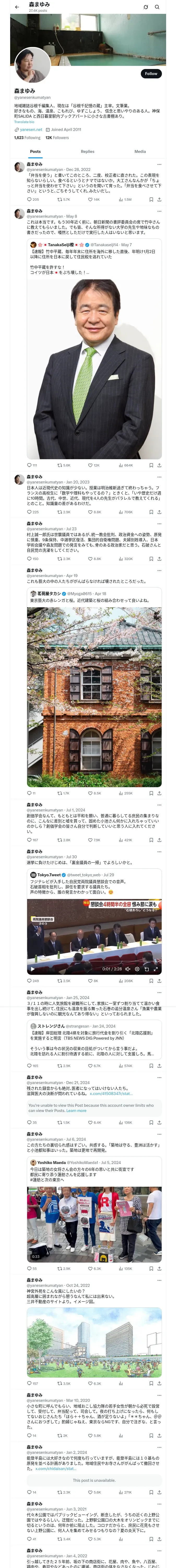Open more options on May 8 post
This screenshot has width=176, height=1568.
(159, 211)
